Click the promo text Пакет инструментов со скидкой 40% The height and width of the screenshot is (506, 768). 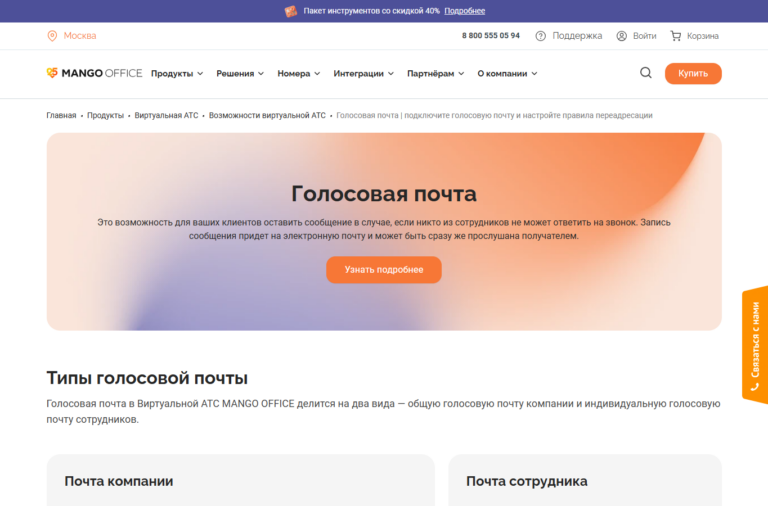pyautogui.click(x=372, y=11)
